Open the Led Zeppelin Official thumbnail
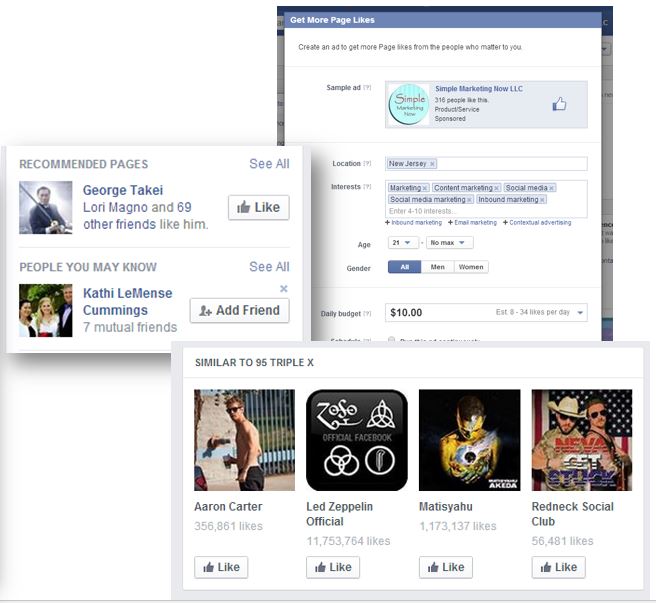 pyautogui.click(x=357, y=440)
